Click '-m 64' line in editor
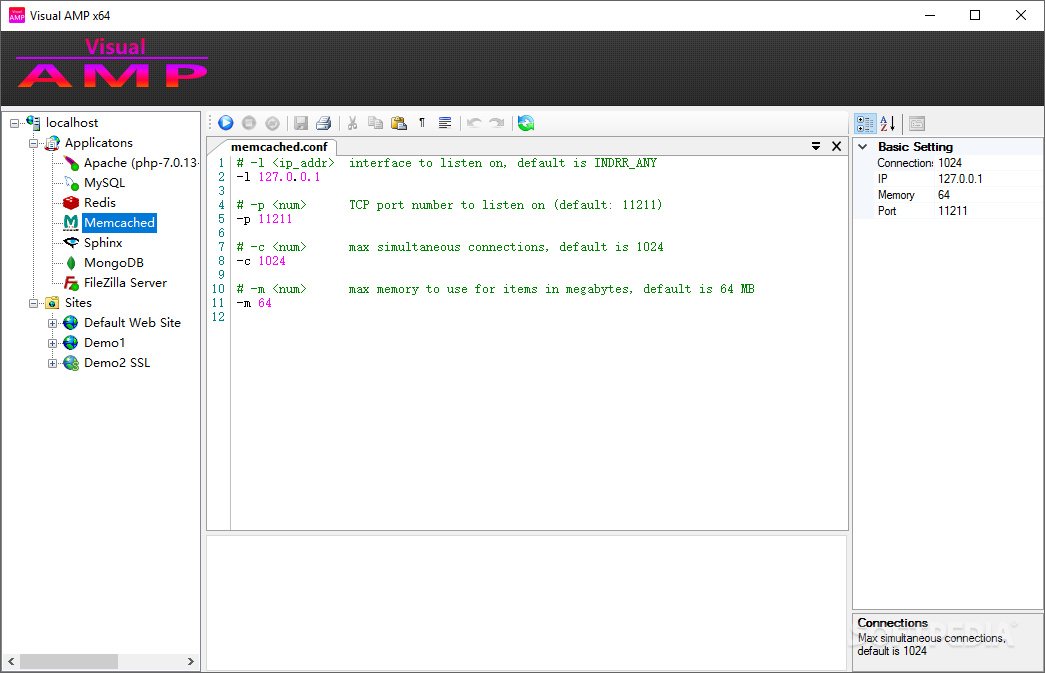The height and width of the screenshot is (673, 1045). 254,303
